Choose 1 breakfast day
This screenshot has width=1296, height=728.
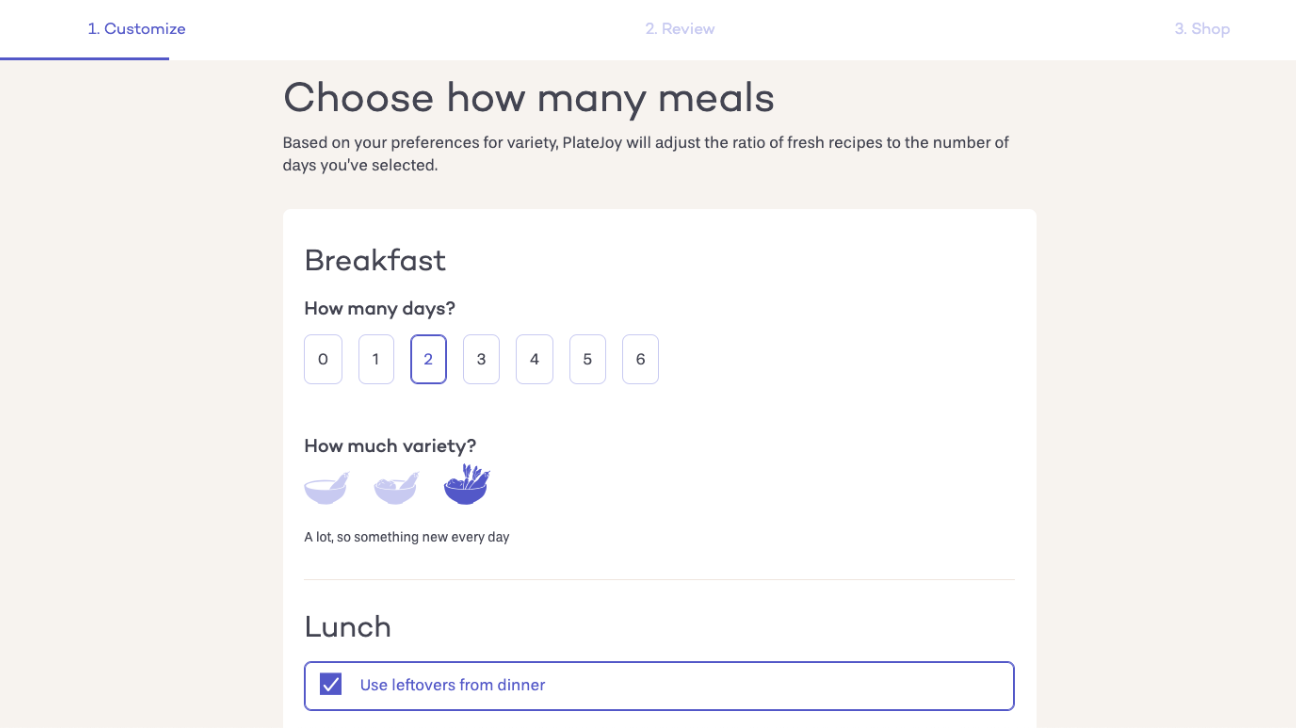[x=376, y=359]
